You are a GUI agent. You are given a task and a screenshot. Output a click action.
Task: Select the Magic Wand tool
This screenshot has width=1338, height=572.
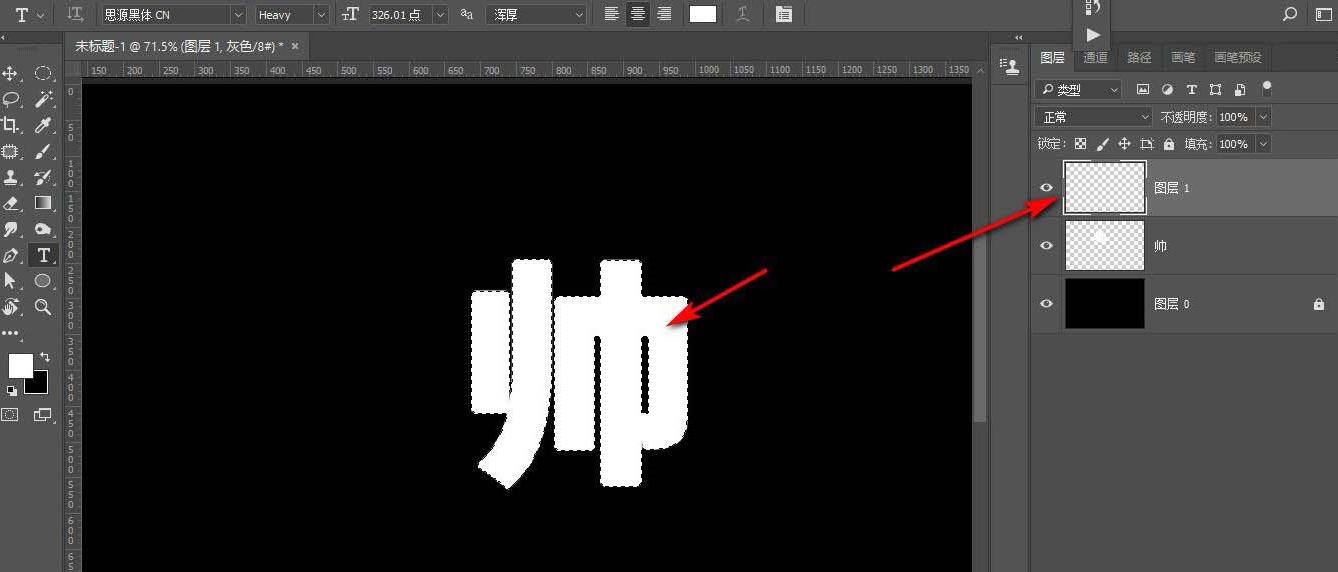(x=43, y=99)
